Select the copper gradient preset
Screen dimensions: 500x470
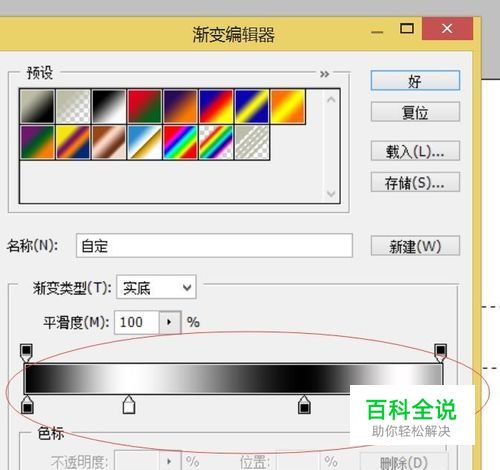[x=109, y=142]
